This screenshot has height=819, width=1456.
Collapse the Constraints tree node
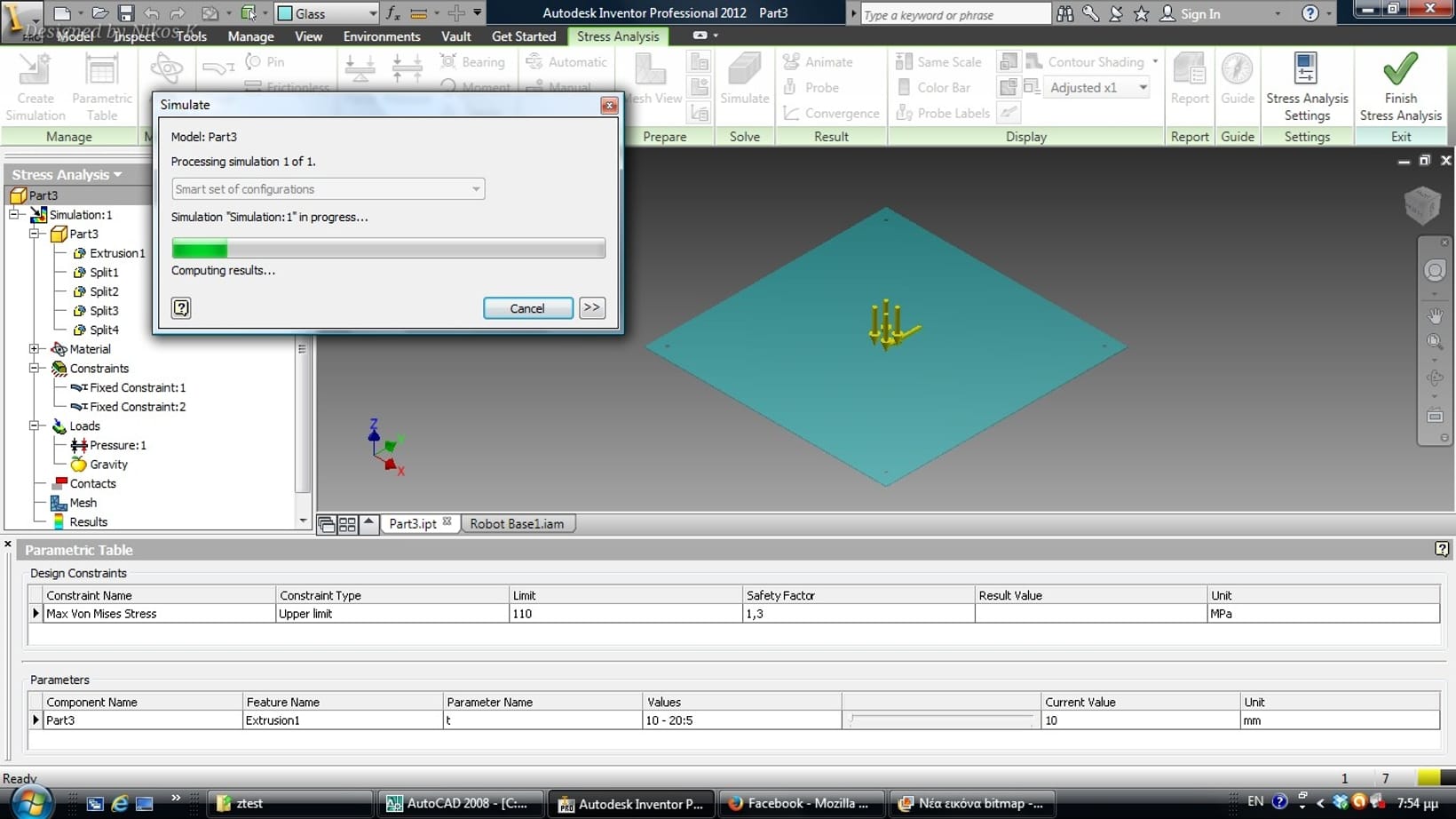[x=35, y=369]
